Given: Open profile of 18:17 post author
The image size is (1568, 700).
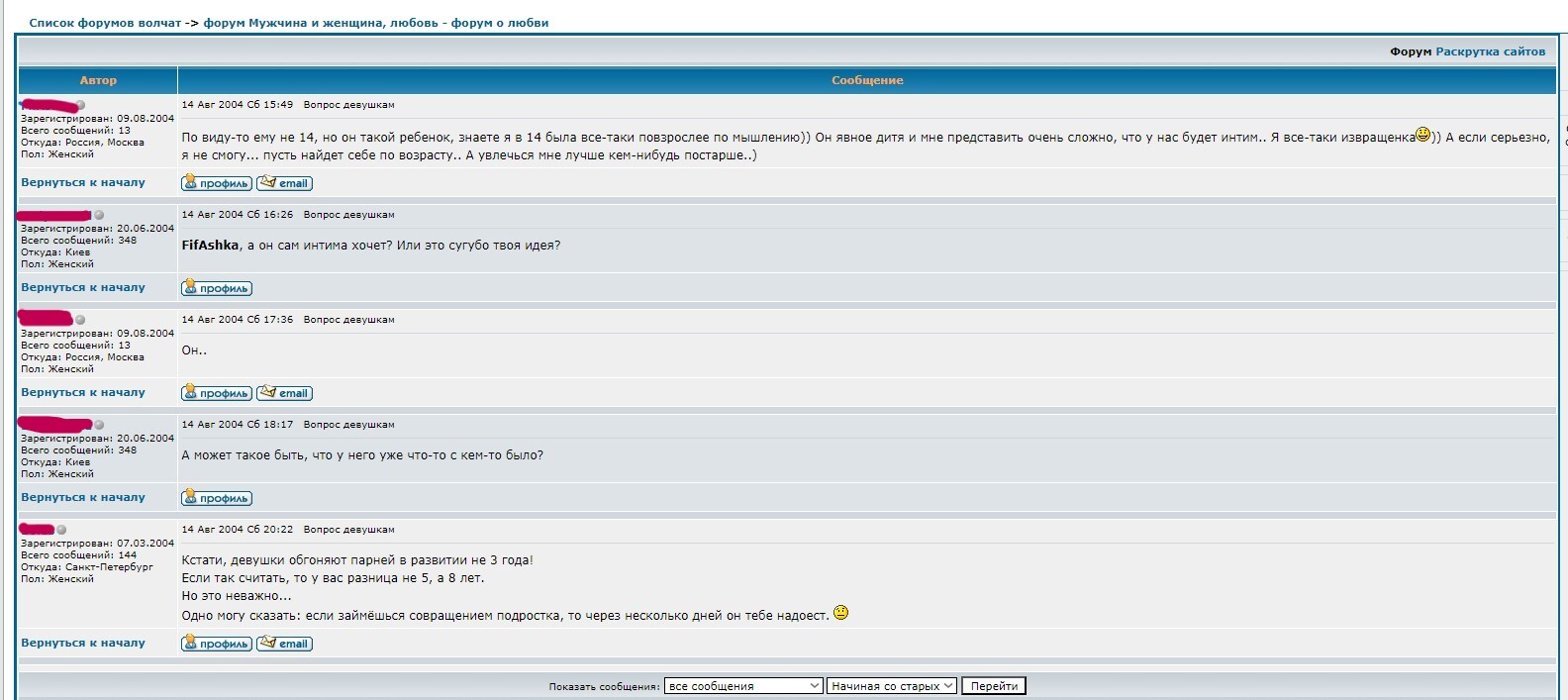Looking at the screenshot, I should click(217, 498).
